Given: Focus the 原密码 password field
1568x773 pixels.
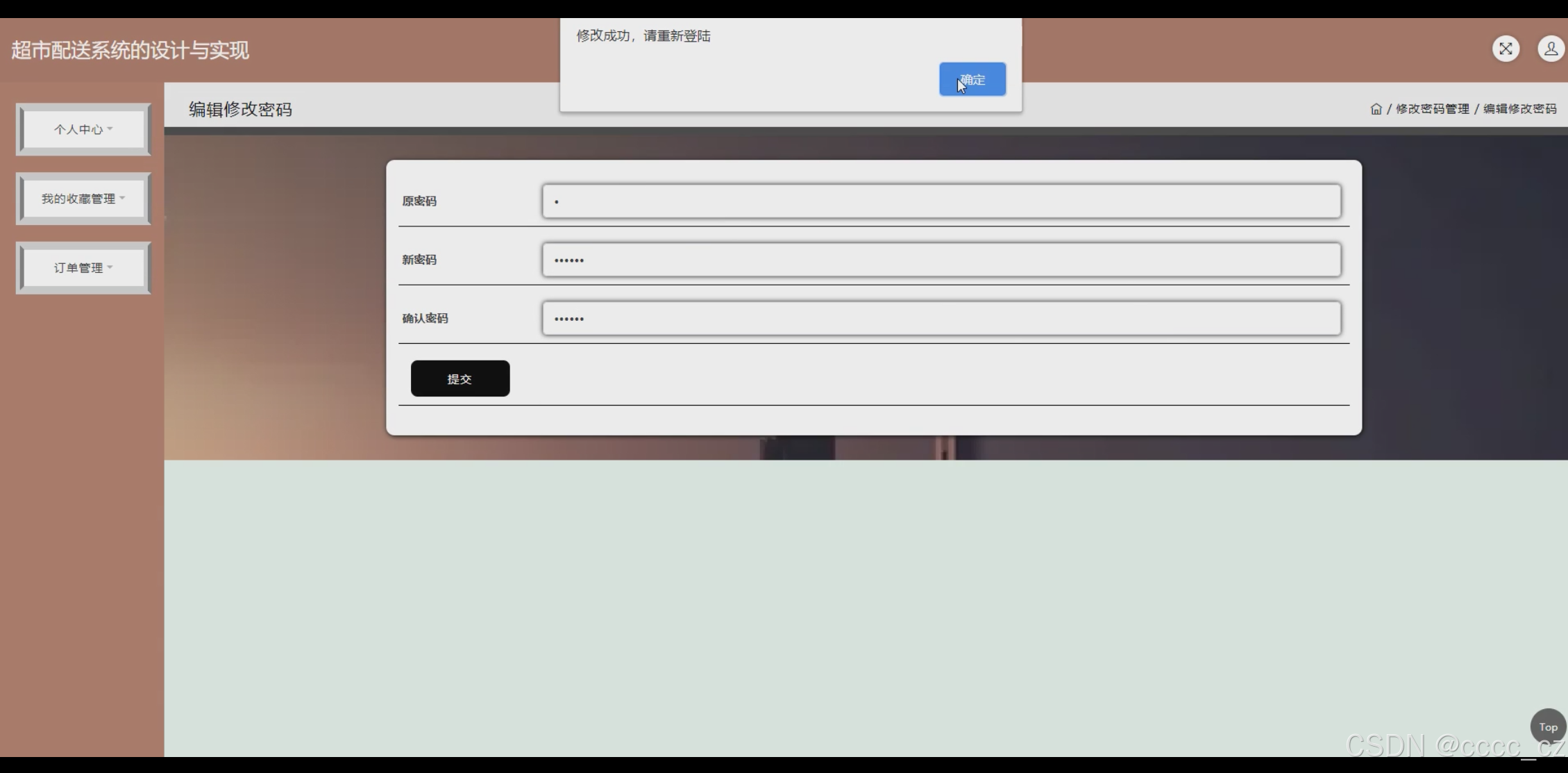Looking at the screenshot, I should [941, 201].
